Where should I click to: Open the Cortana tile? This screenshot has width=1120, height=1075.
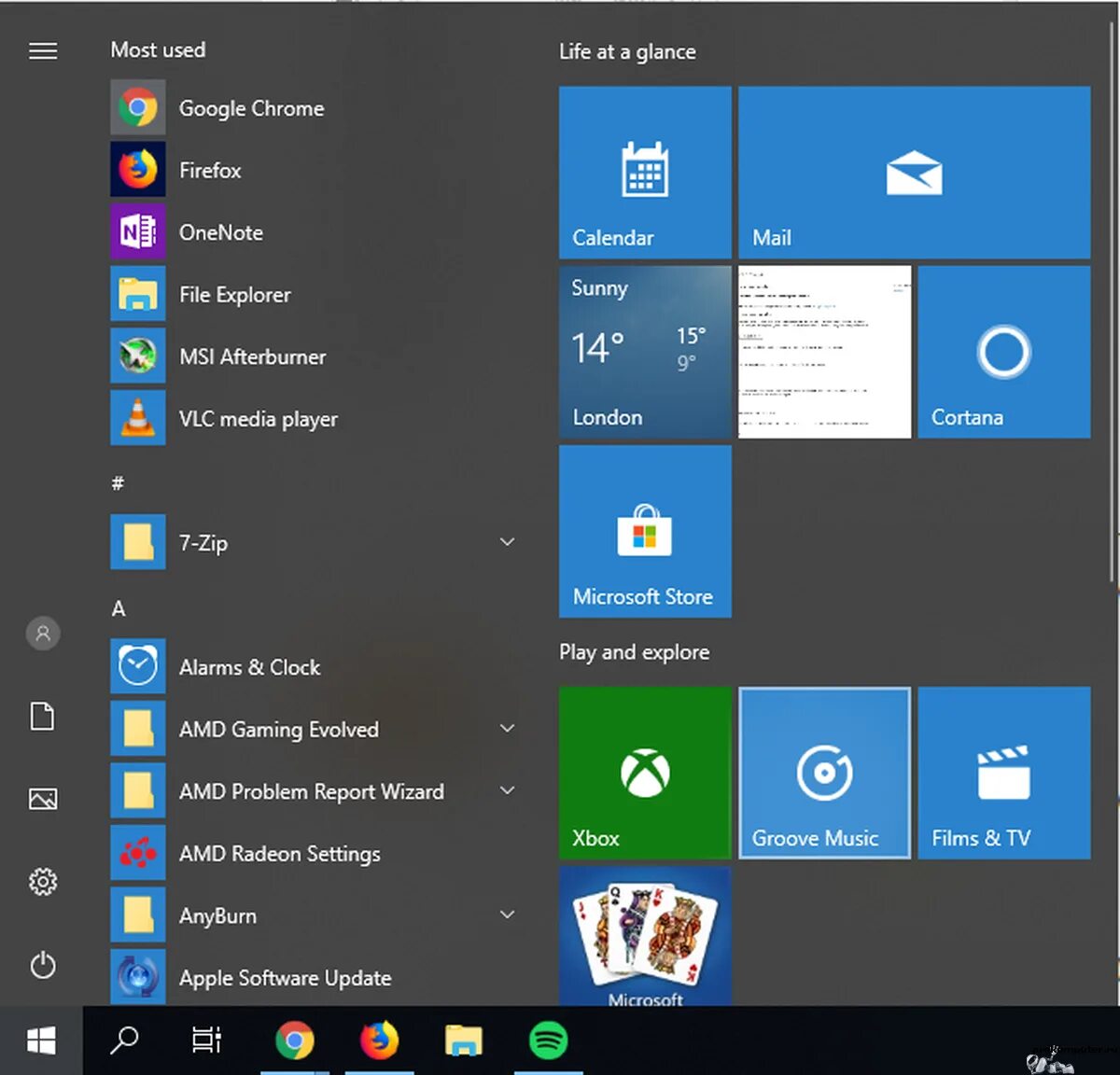pyautogui.click(x=1003, y=352)
